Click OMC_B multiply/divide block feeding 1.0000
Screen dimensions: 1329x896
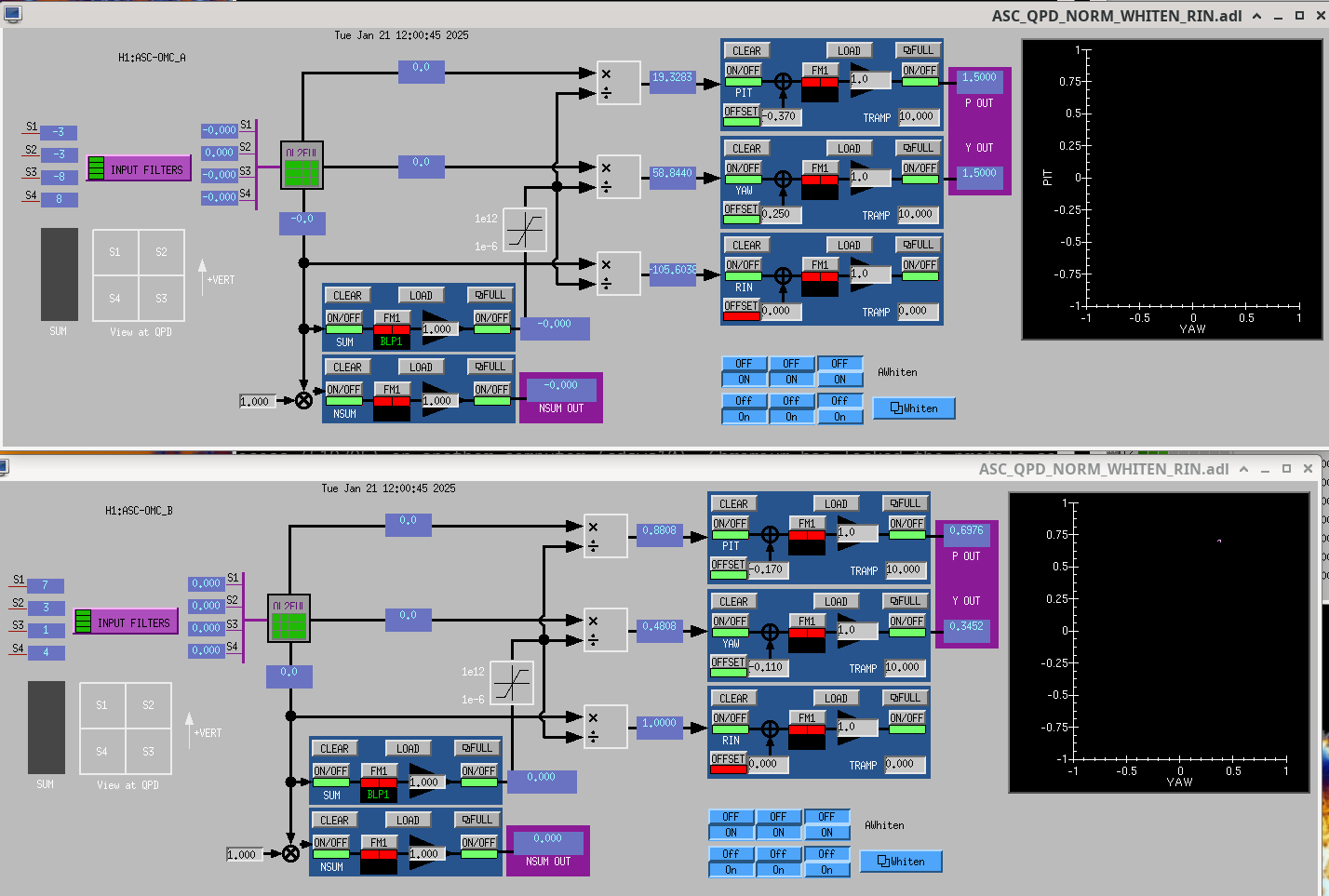click(605, 727)
